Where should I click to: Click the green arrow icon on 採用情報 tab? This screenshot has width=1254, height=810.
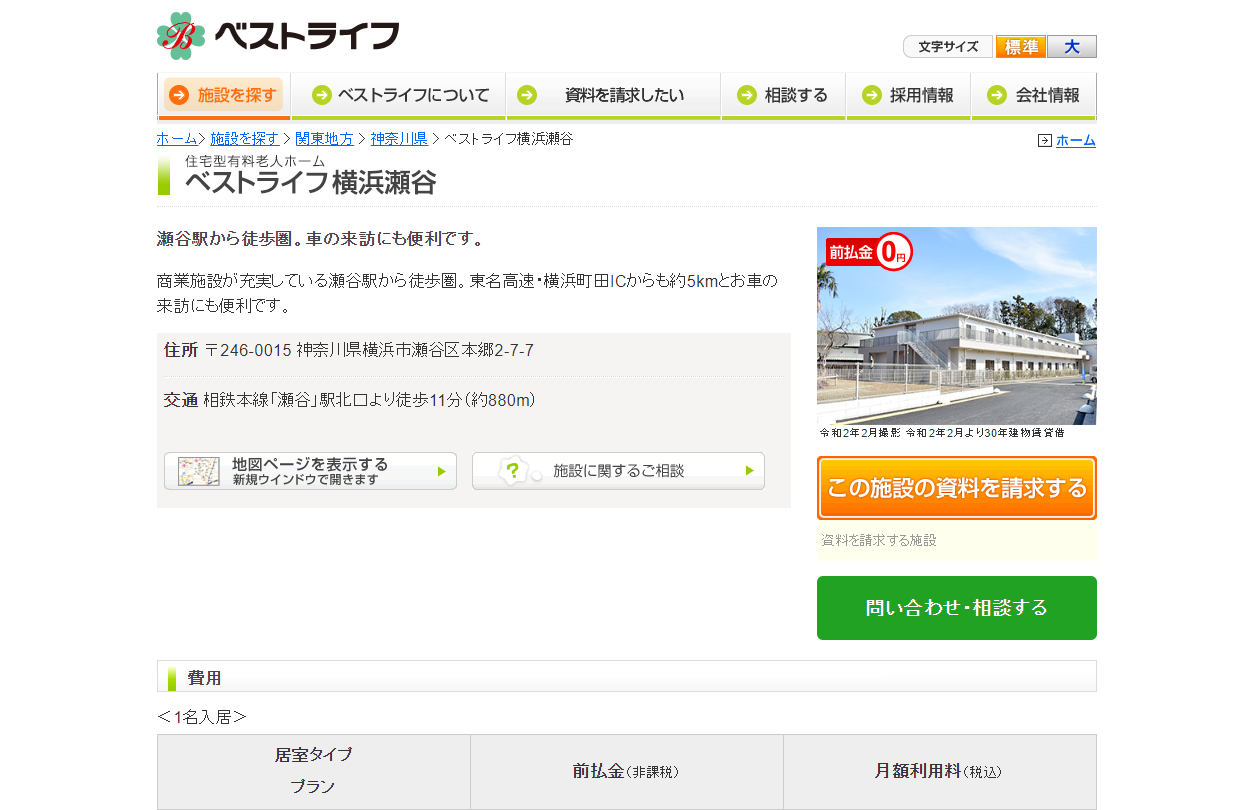click(x=871, y=95)
